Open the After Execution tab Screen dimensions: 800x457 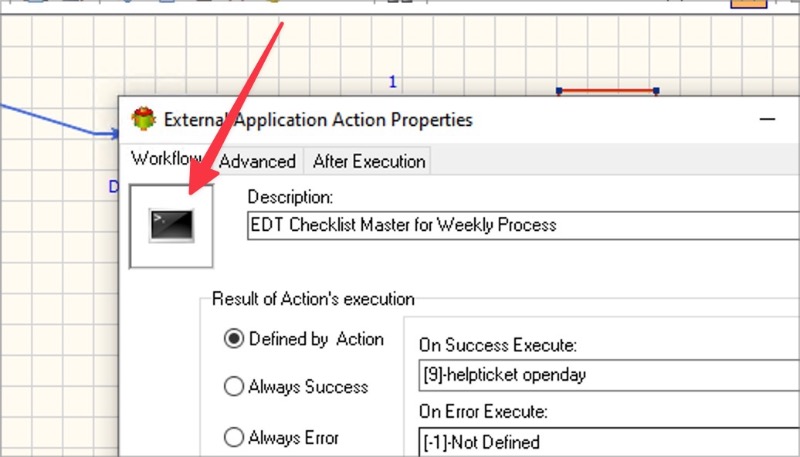tap(368, 162)
